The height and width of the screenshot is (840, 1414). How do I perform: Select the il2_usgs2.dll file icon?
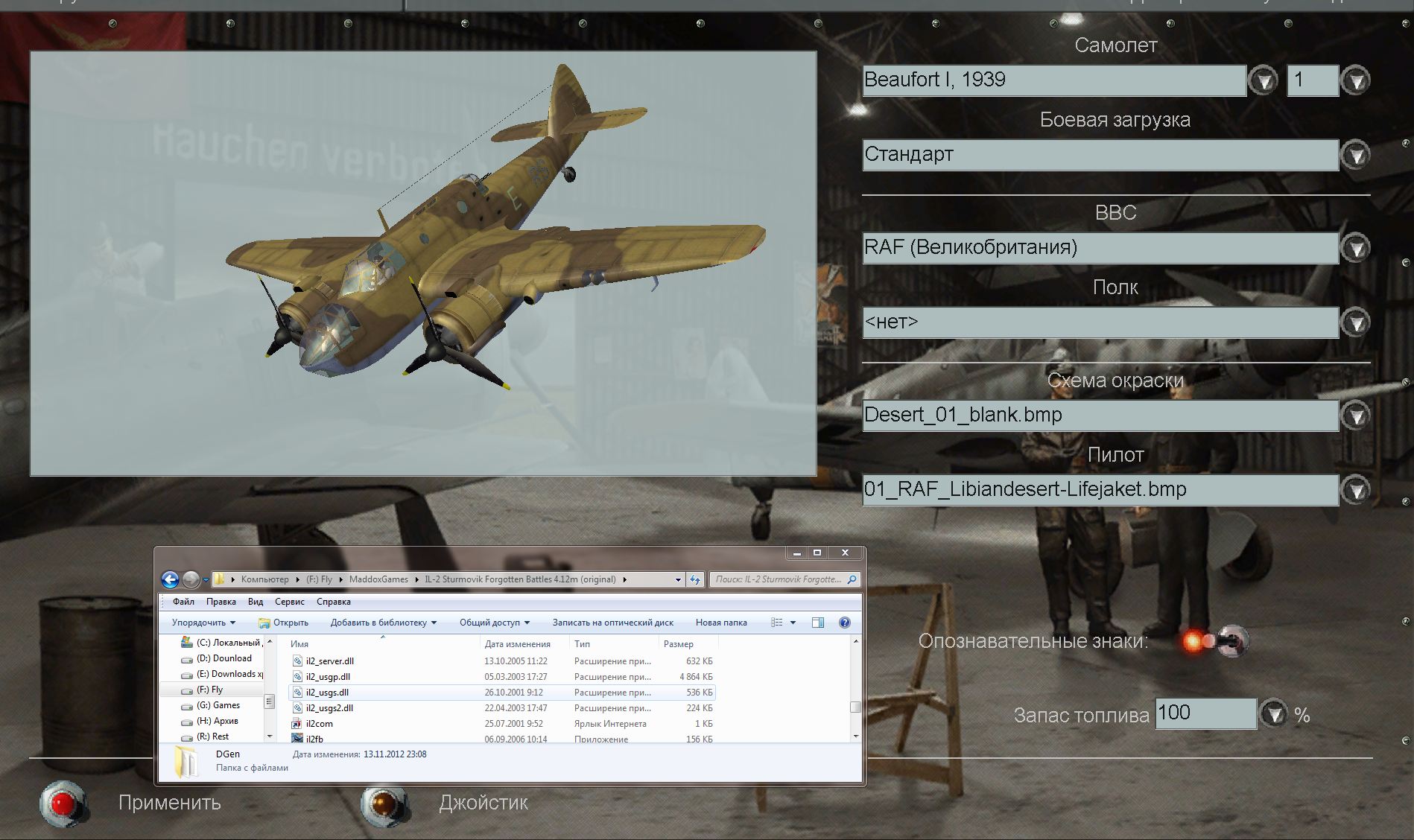(298, 708)
